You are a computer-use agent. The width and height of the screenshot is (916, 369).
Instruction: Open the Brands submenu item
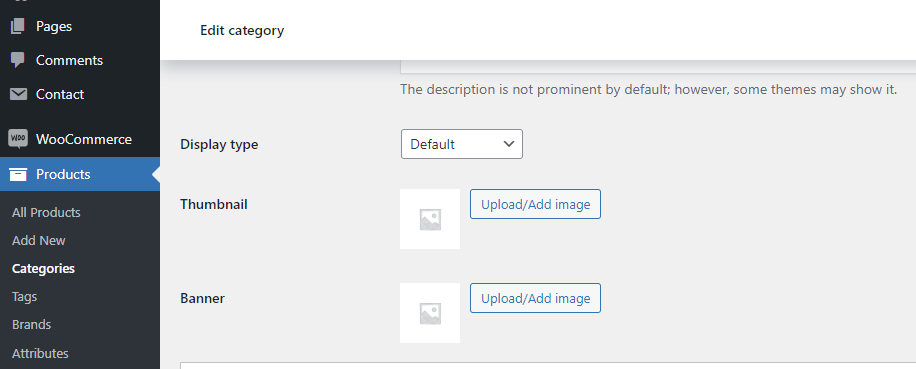coord(32,325)
